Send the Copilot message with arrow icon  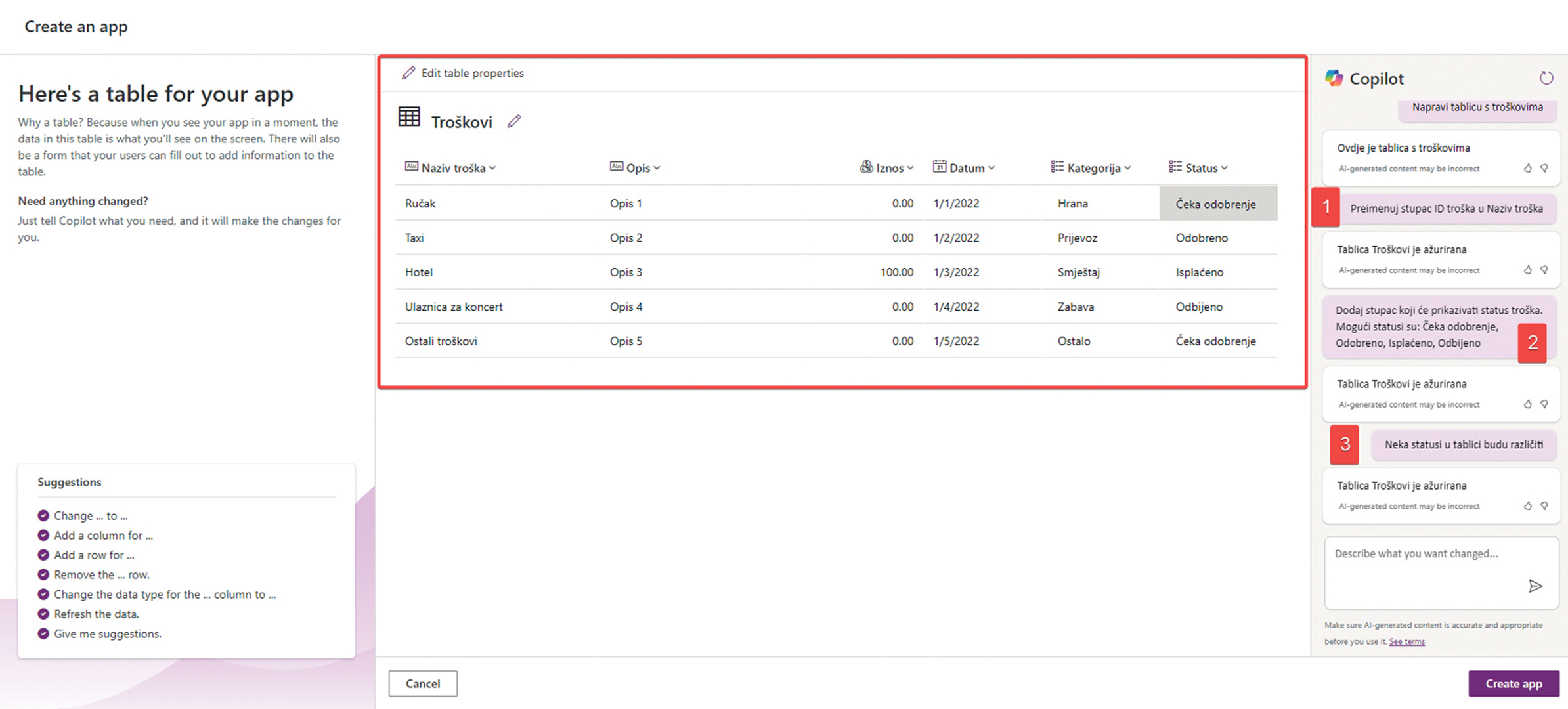tap(1535, 586)
